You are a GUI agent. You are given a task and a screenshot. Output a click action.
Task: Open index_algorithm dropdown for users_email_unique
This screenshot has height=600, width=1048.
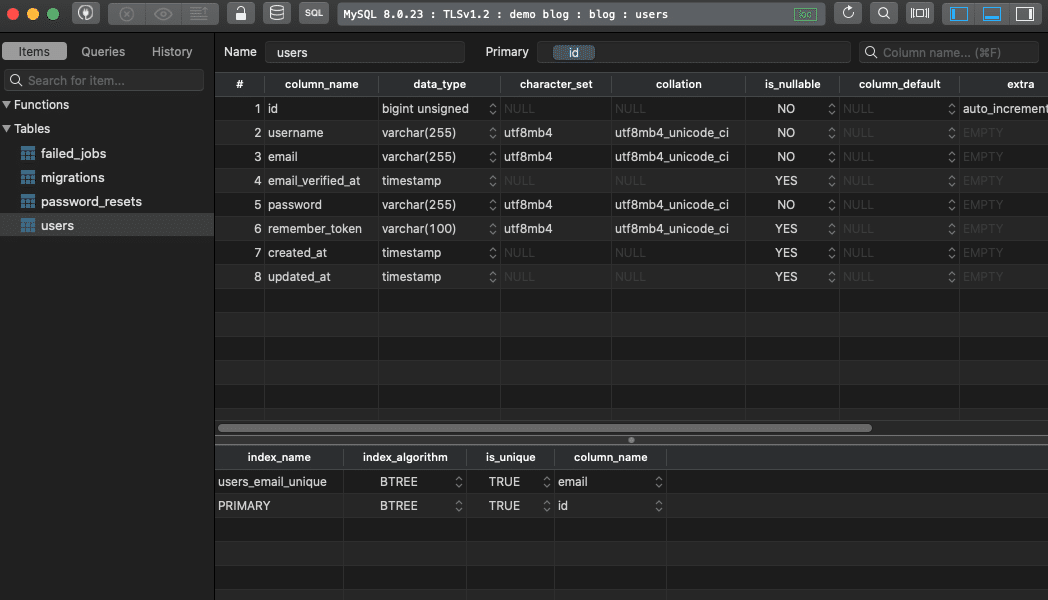(x=458, y=482)
